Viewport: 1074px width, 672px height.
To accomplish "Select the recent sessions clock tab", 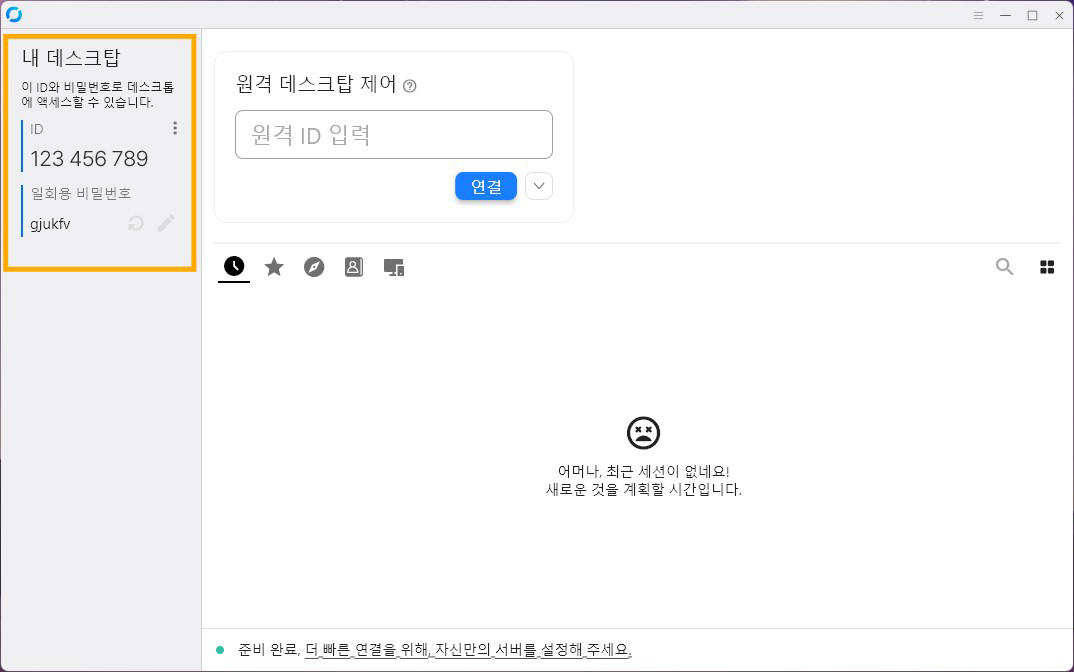I will 234,267.
